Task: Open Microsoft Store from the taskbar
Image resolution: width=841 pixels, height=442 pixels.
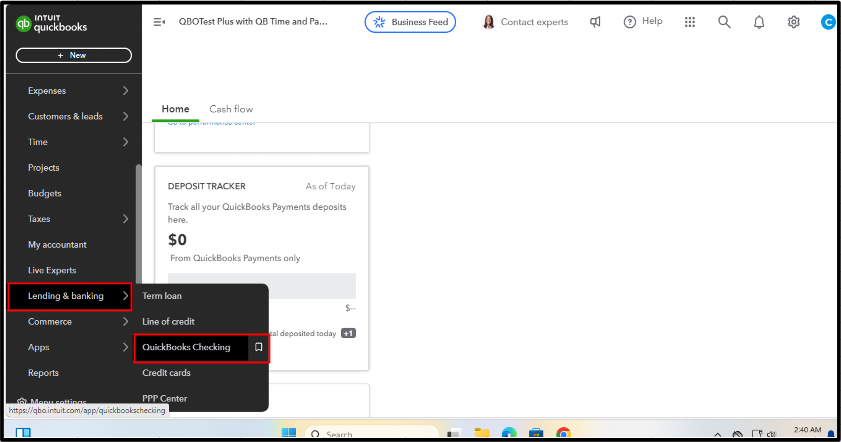Action: [536, 433]
